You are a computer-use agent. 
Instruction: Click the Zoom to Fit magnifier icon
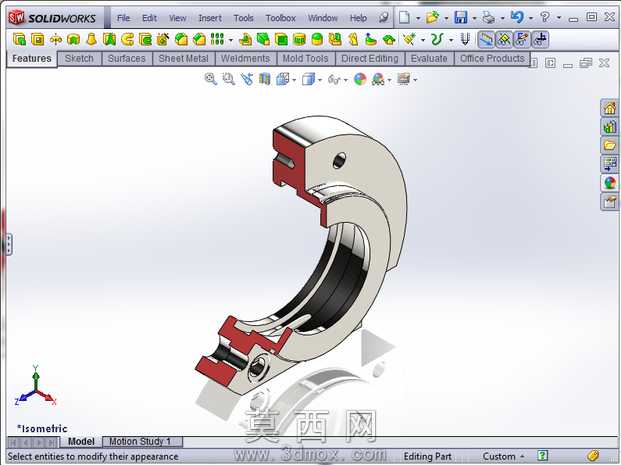(210, 79)
